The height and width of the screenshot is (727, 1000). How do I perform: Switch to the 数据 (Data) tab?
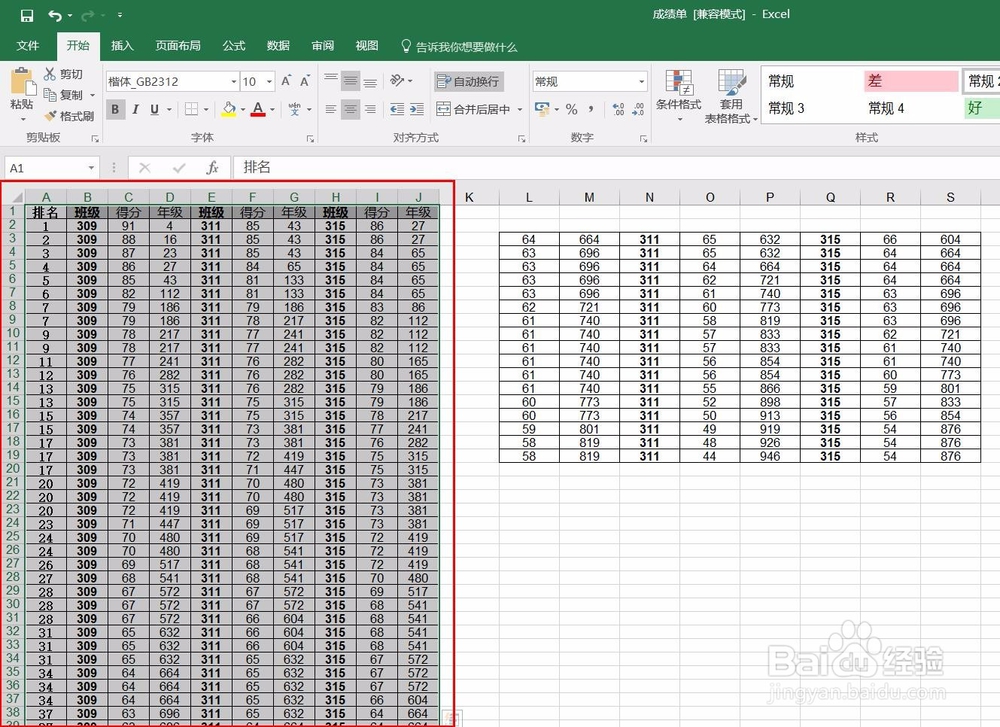tap(278, 46)
